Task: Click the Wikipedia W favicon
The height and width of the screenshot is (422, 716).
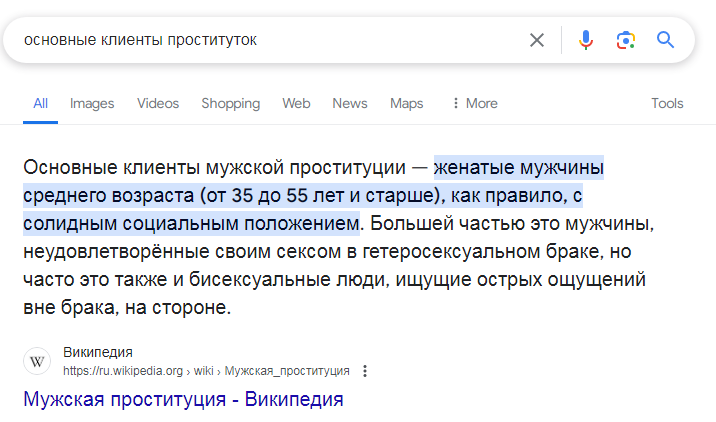Action: click(x=36, y=361)
